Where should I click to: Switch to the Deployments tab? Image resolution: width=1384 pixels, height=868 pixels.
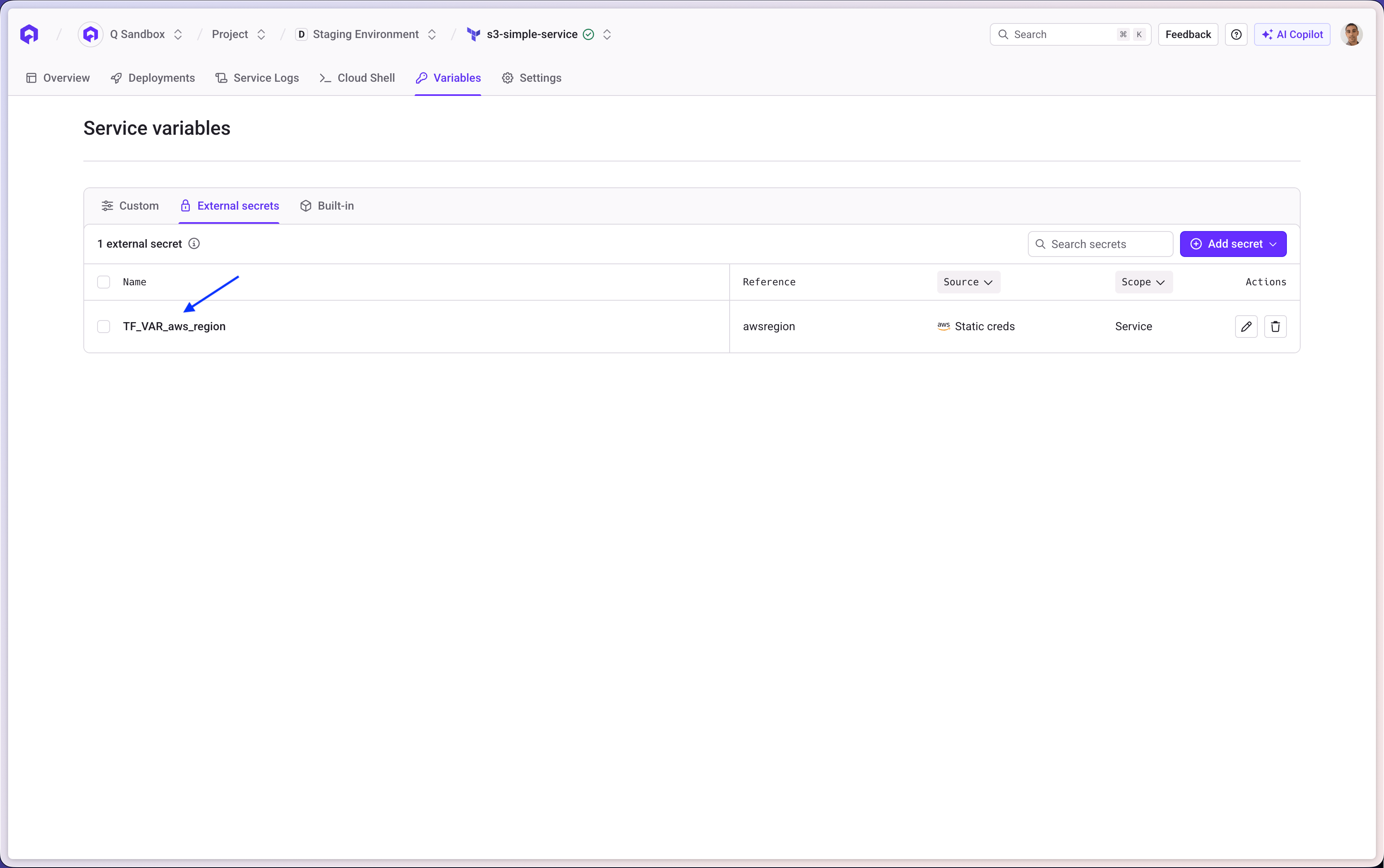coord(153,78)
